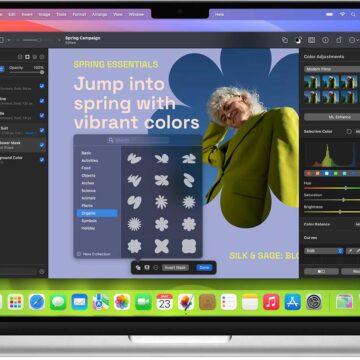Click the Spotlight search icon in menu bar

point(353,14)
